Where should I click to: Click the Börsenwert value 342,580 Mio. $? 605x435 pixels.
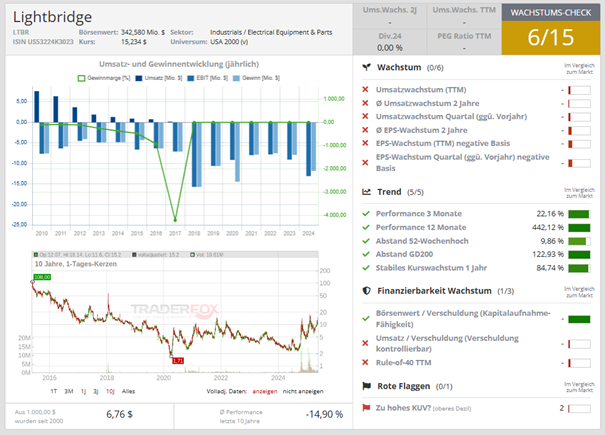coord(143,32)
